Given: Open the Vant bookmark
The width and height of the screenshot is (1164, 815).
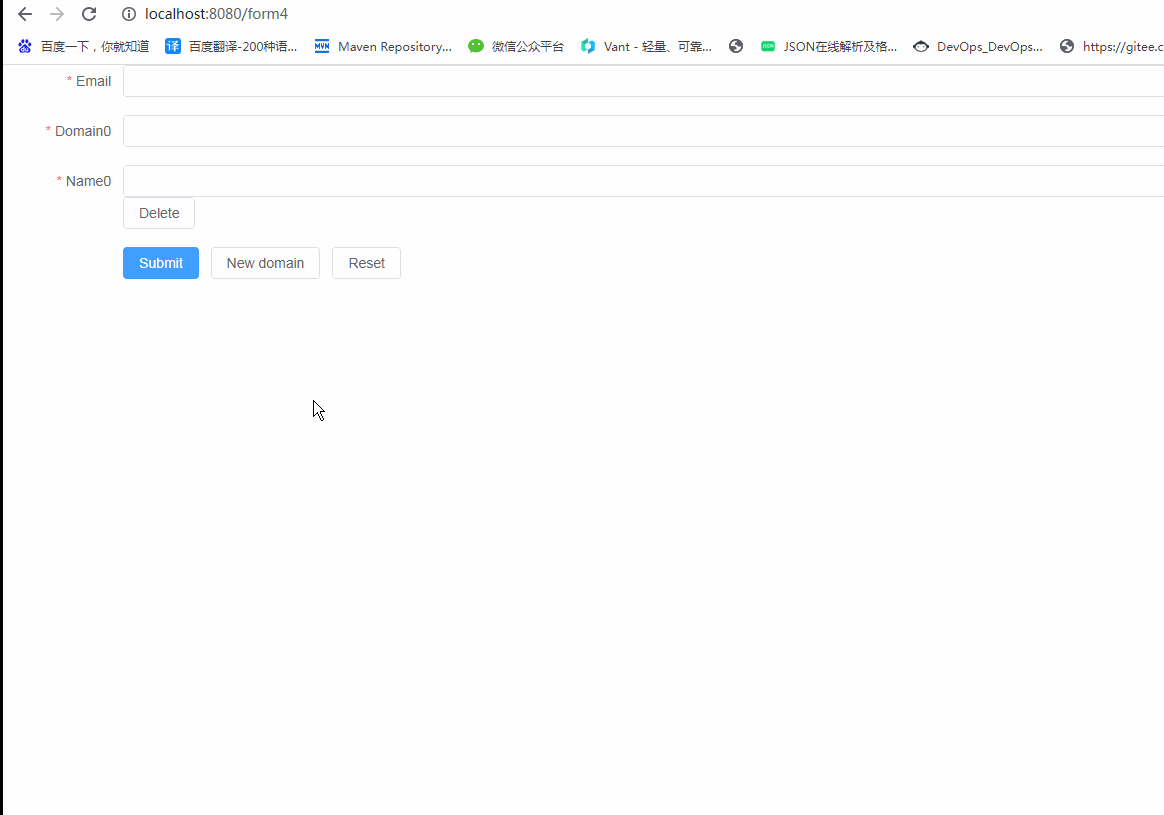Looking at the screenshot, I should [x=646, y=46].
